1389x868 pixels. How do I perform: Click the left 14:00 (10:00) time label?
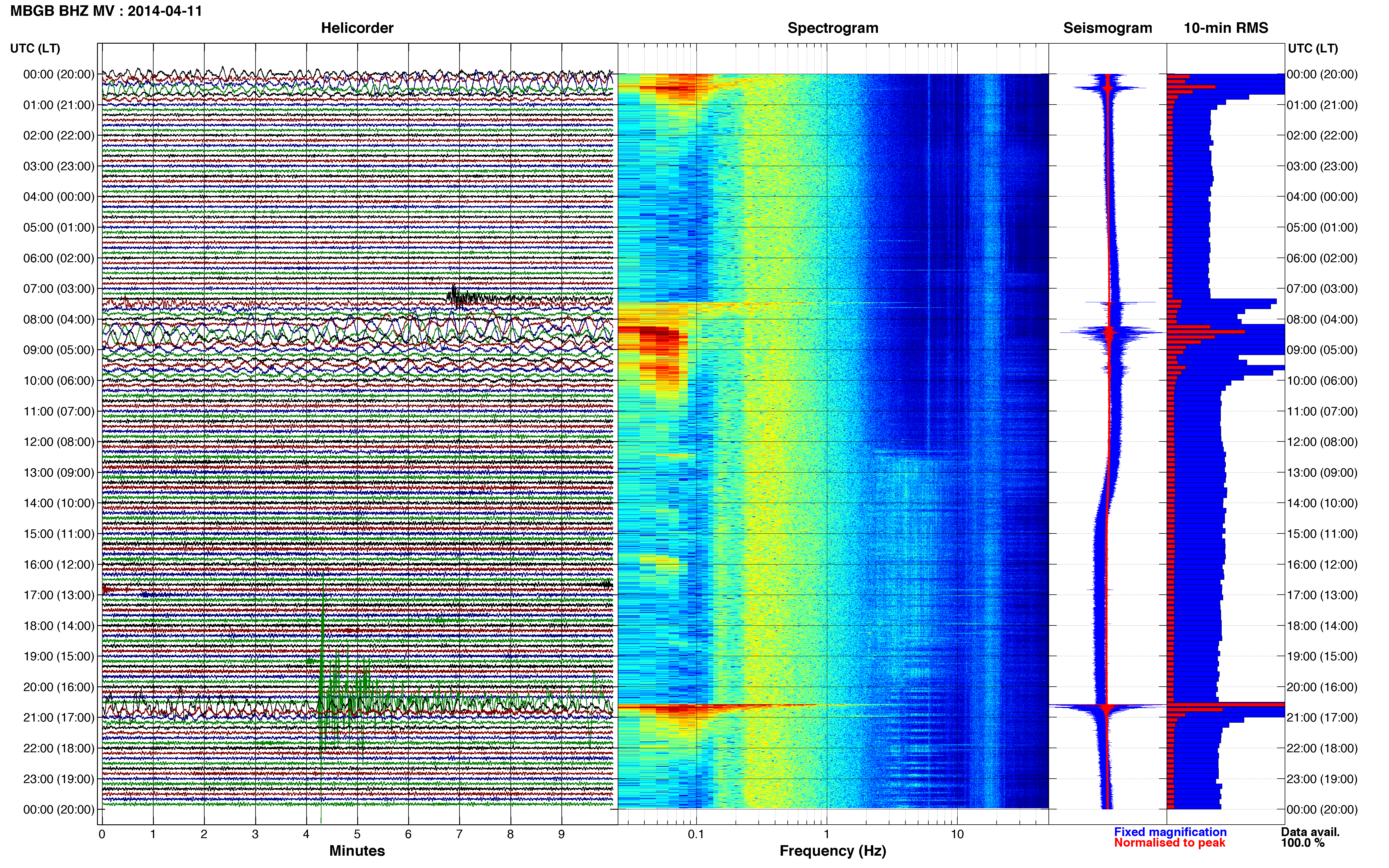pos(59,503)
